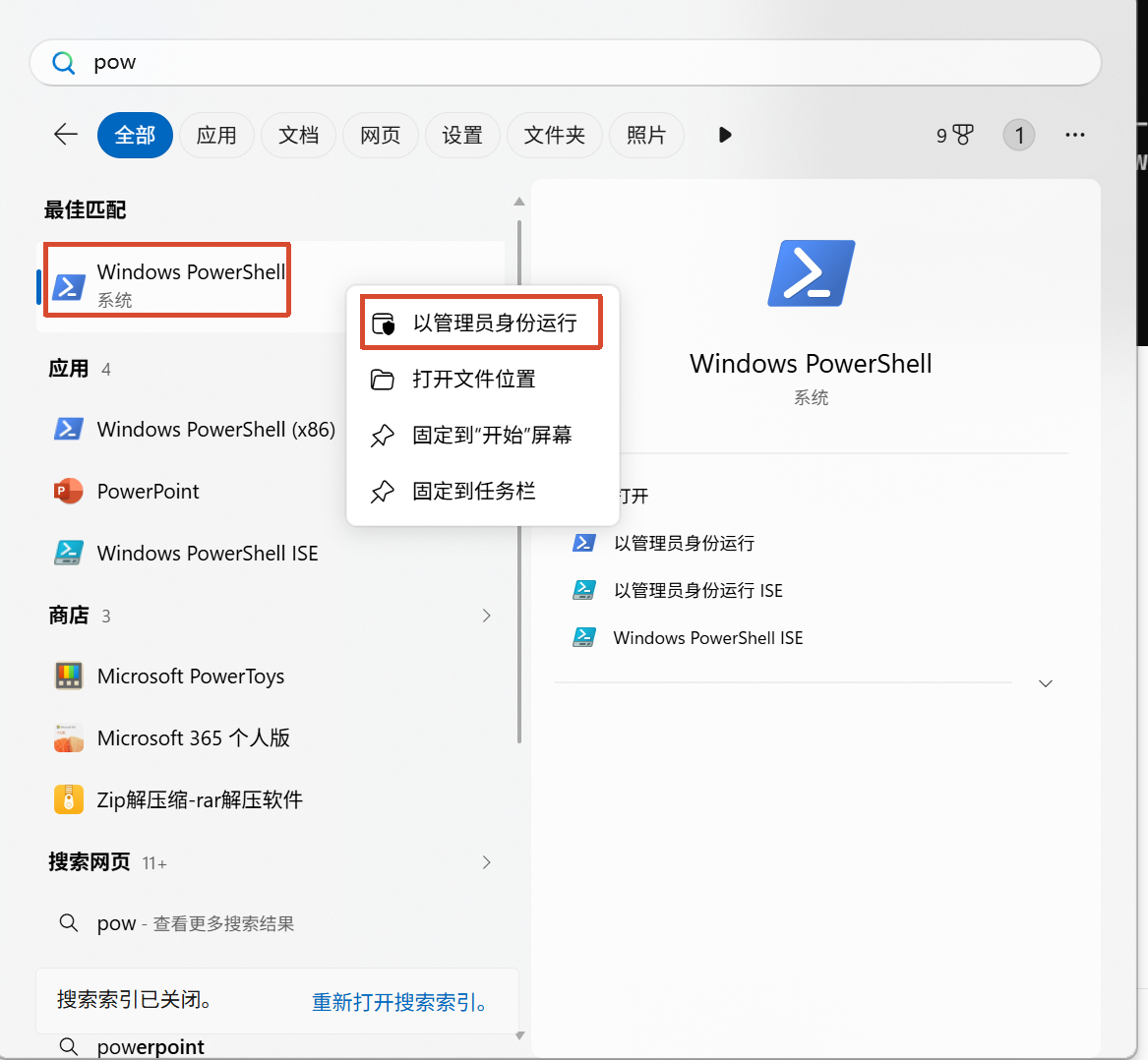Click the ISE icon beside preview Windows PowerShell ISE
Image resolution: width=1148 pixels, height=1060 pixels.
[583, 637]
